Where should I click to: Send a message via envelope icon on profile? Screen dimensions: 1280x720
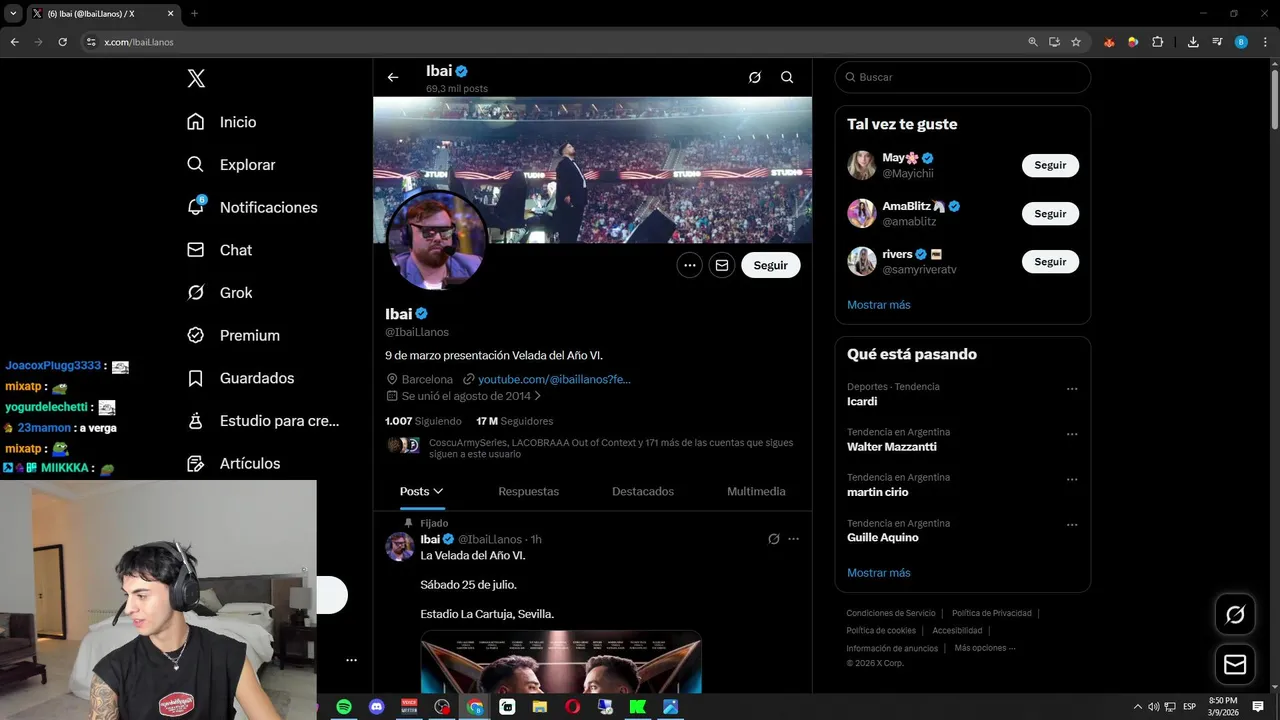click(x=721, y=265)
